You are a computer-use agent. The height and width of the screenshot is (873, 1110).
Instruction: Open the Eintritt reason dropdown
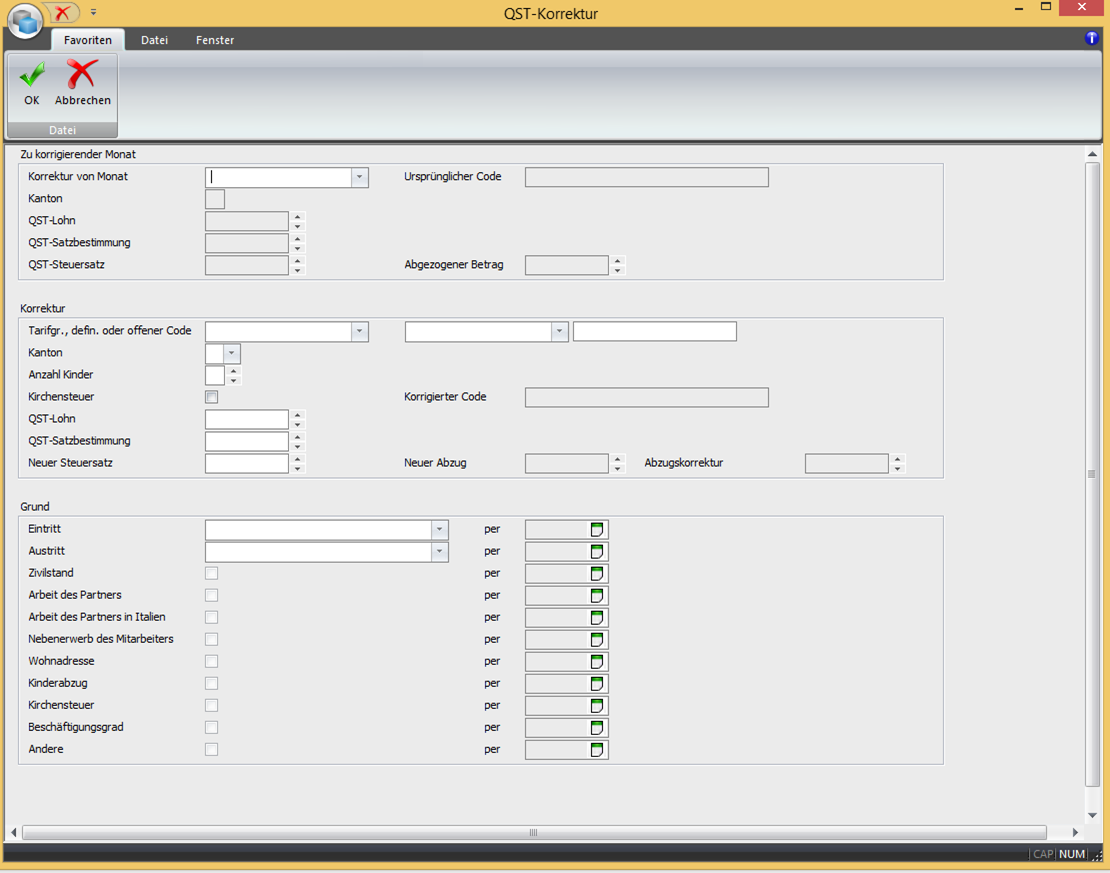pyautogui.click(x=439, y=530)
